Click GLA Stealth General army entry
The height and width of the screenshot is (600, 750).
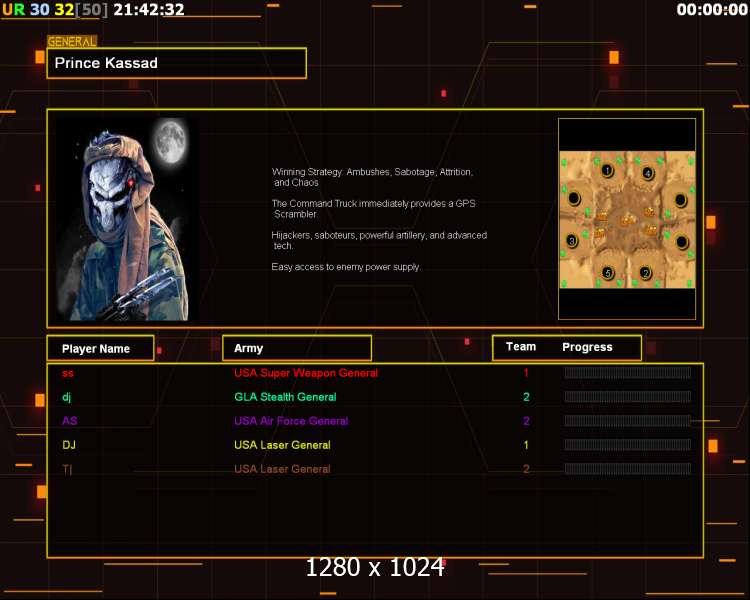[285, 397]
